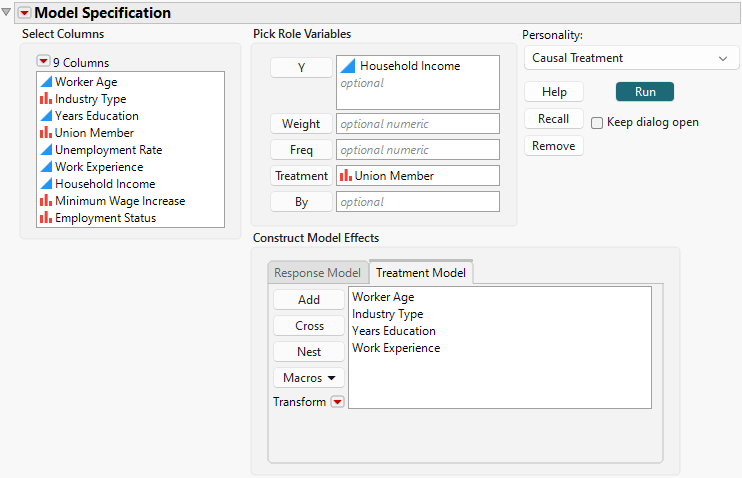
Task: Click the Household Income continuous icon in Select Columns
Action: coord(46,184)
